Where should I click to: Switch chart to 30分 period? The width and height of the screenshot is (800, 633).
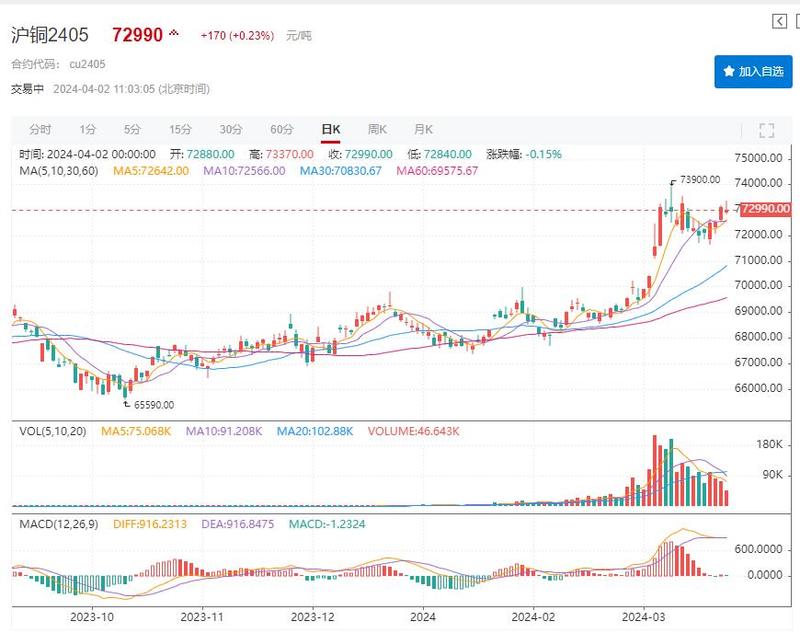[231, 130]
